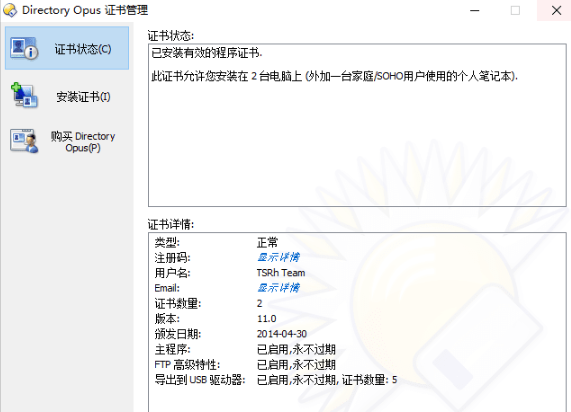The width and height of the screenshot is (571, 412).
Task: Click the text 已安装有效的程序证书.
Action: tap(206, 53)
